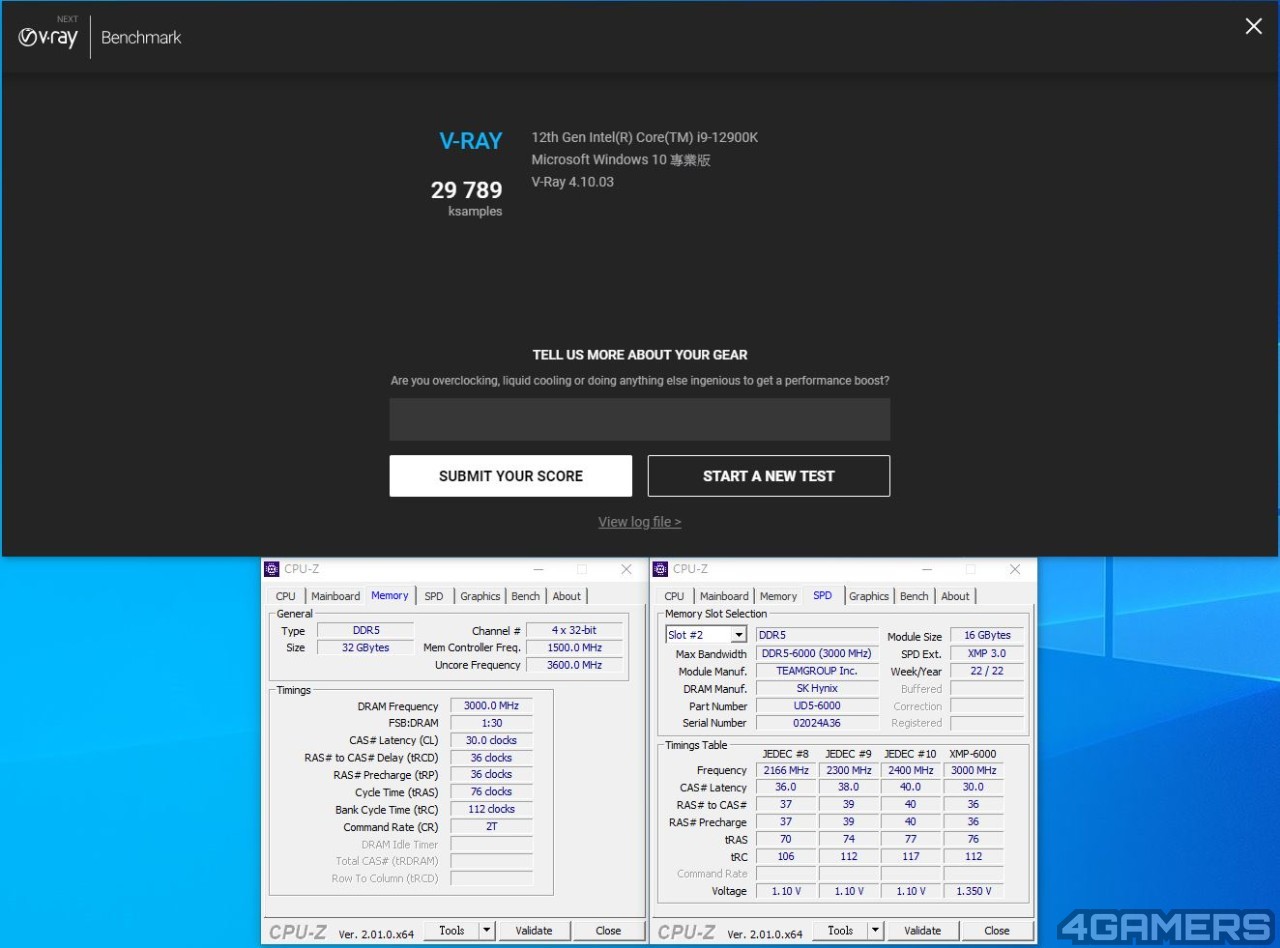Click Bank Cycle Time value 112 clocks

click(x=491, y=810)
